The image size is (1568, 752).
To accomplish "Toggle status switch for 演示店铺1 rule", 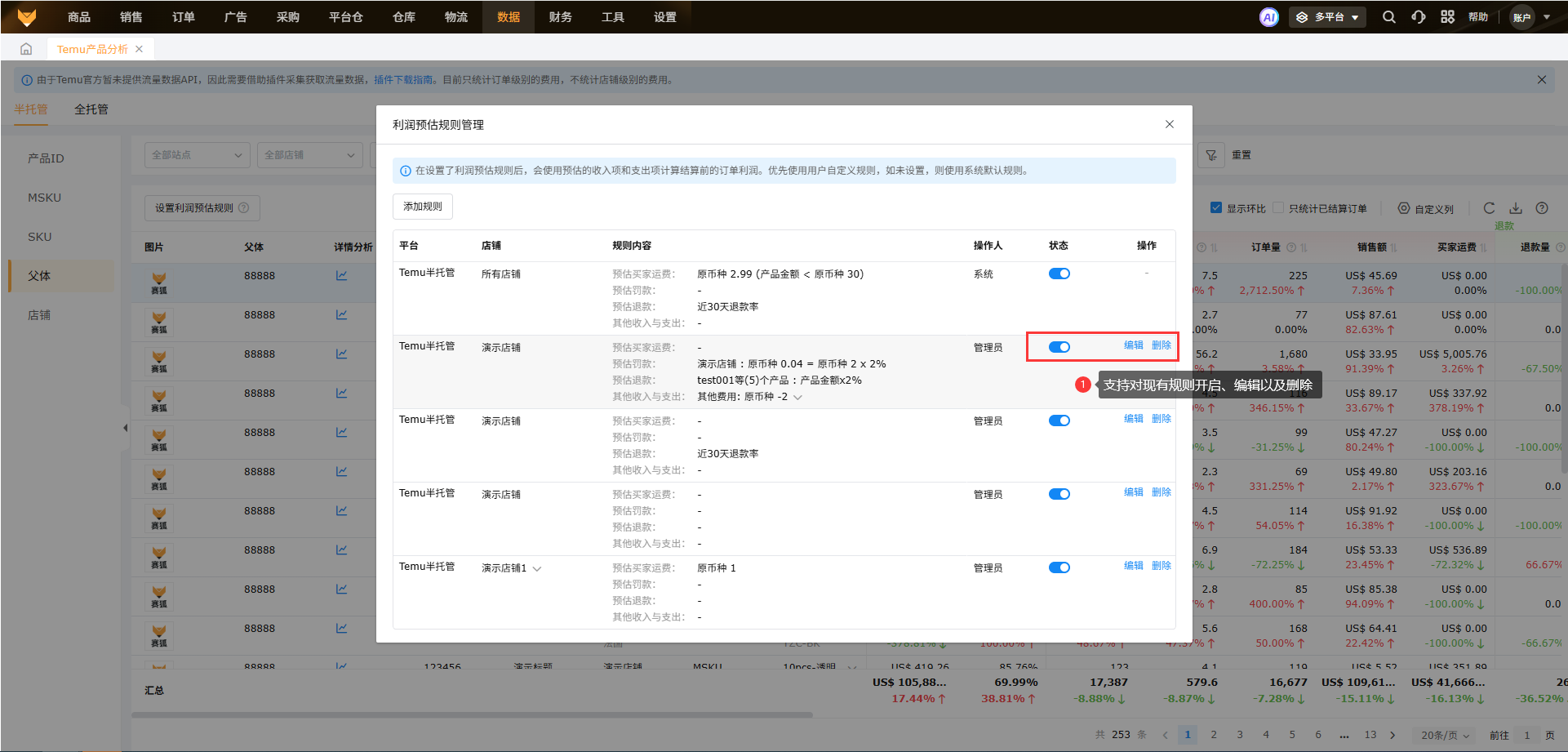I will [x=1059, y=567].
